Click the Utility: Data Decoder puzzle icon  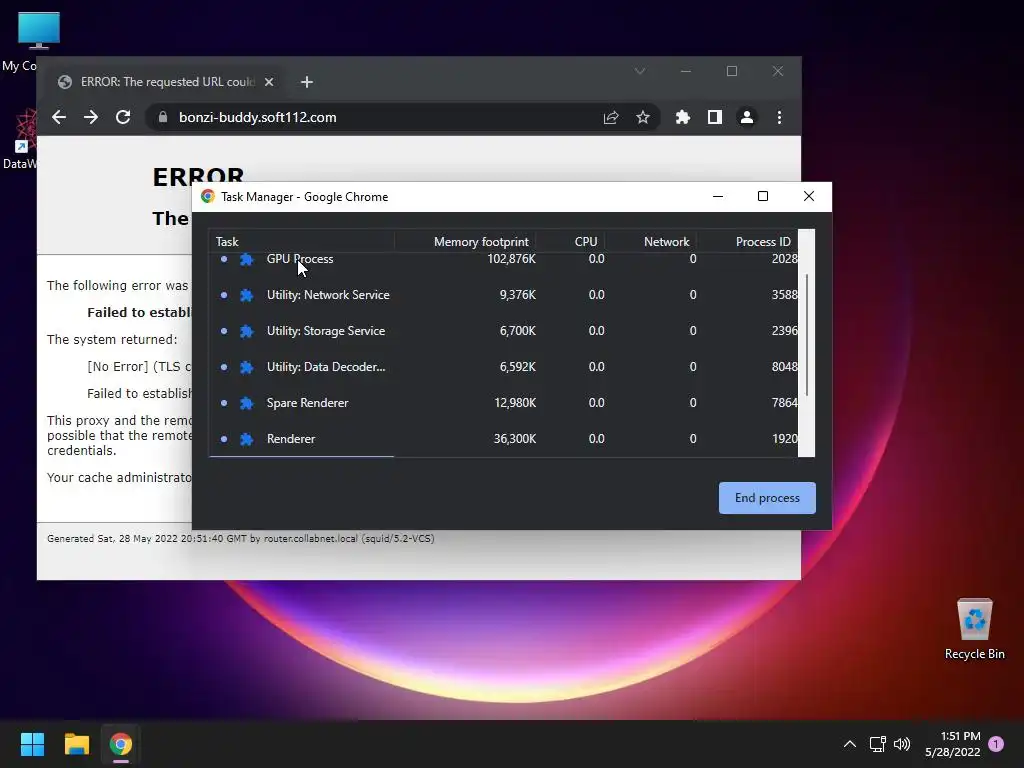pos(246,367)
